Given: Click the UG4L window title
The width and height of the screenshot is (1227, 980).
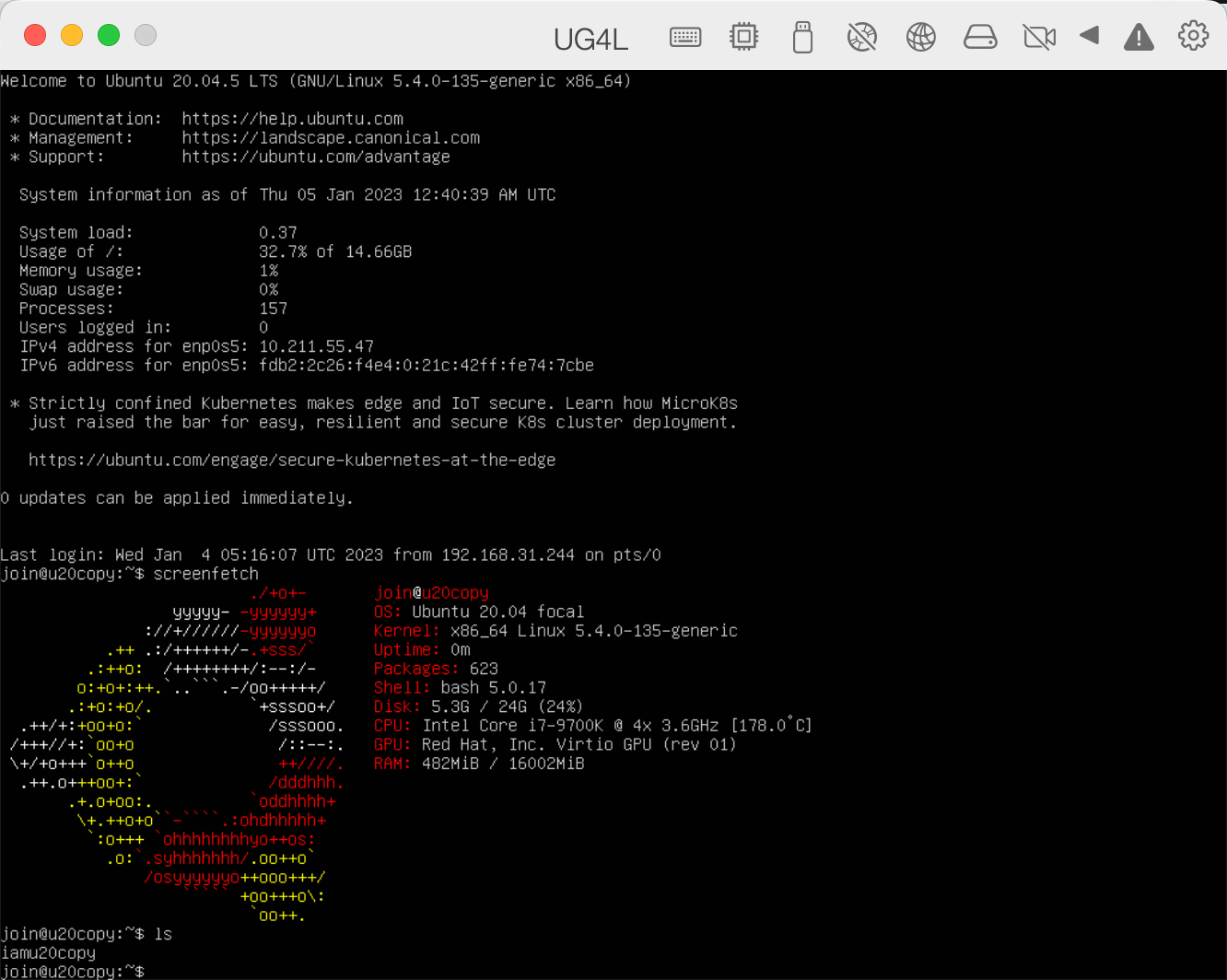Looking at the screenshot, I should click(x=590, y=39).
